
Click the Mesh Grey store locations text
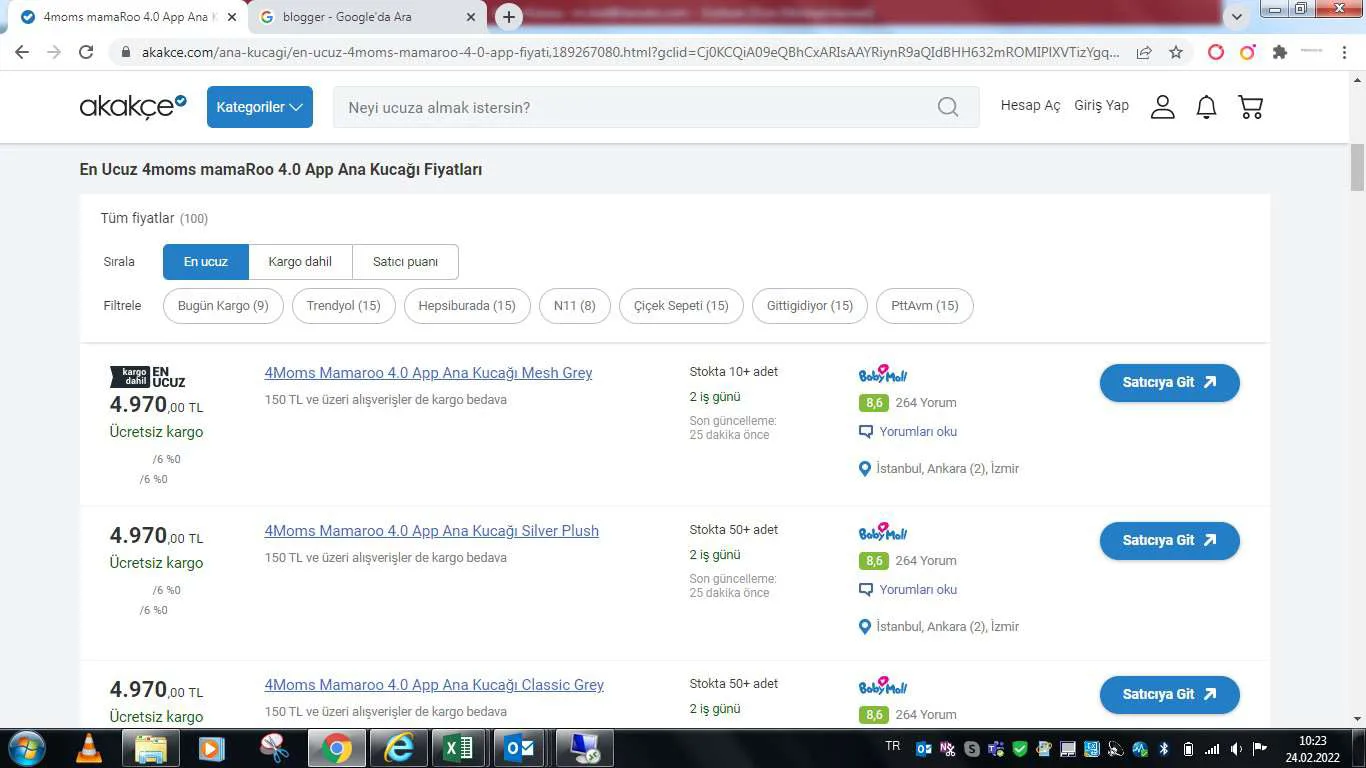947,468
